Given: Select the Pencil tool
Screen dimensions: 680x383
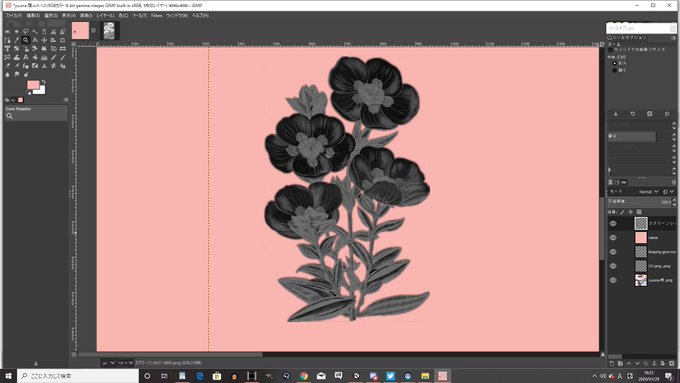Looking at the screenshot, I should coord(53,57).
